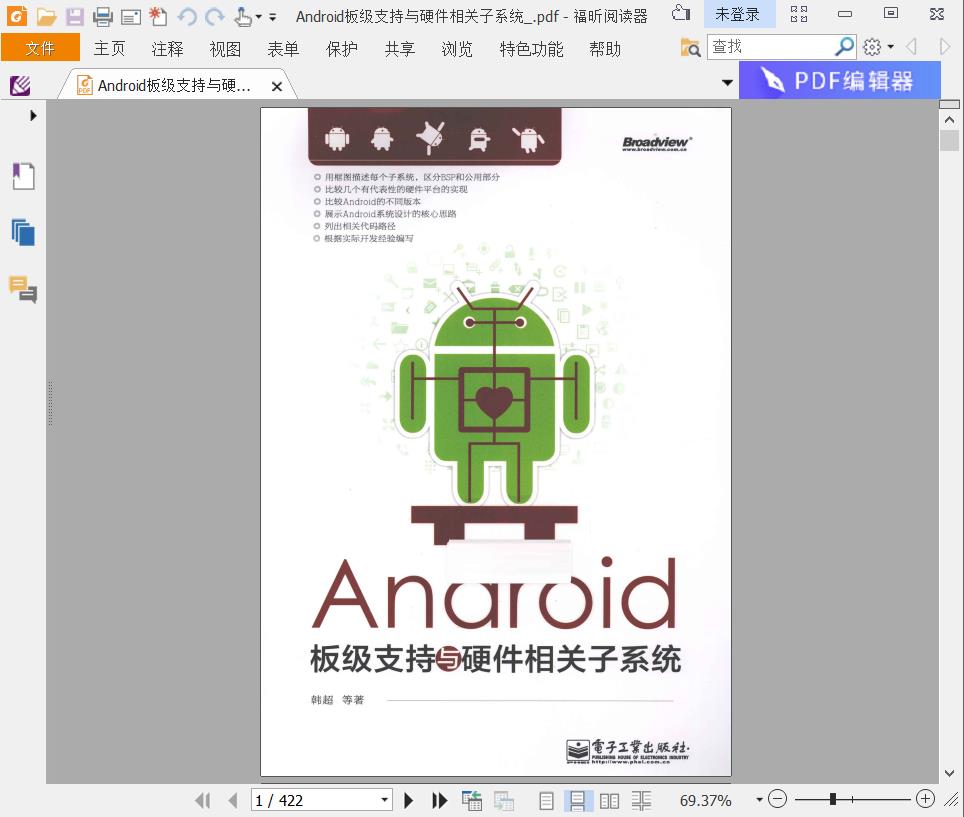The width and height of the screenshot is (964, 817).
Task: Click the 69.37% zoom value
Action: [706, 800]
